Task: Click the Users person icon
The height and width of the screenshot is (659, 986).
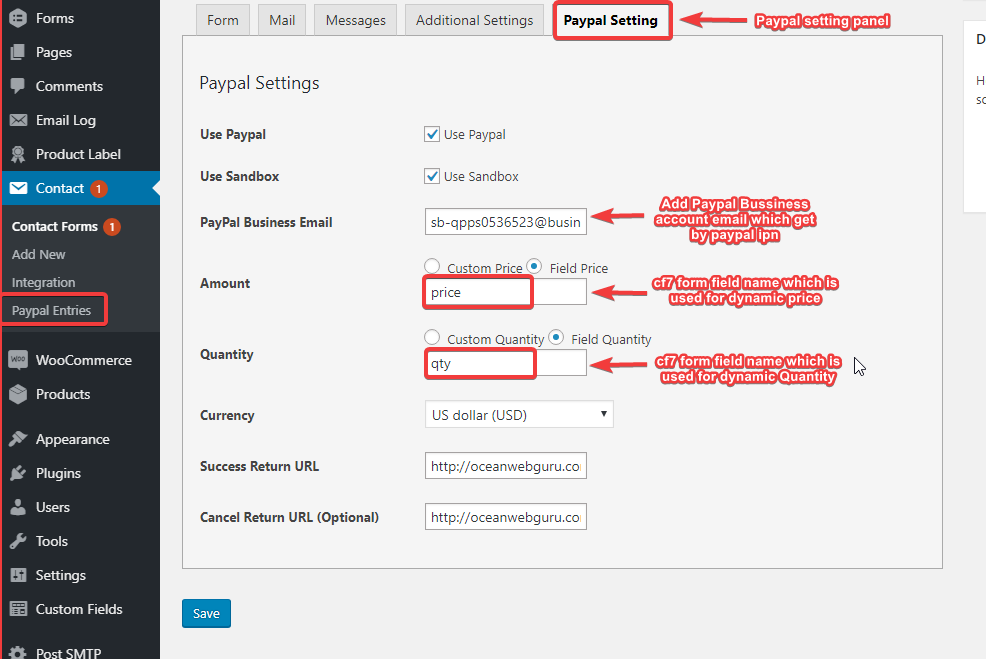Action: tap(18, 507)
